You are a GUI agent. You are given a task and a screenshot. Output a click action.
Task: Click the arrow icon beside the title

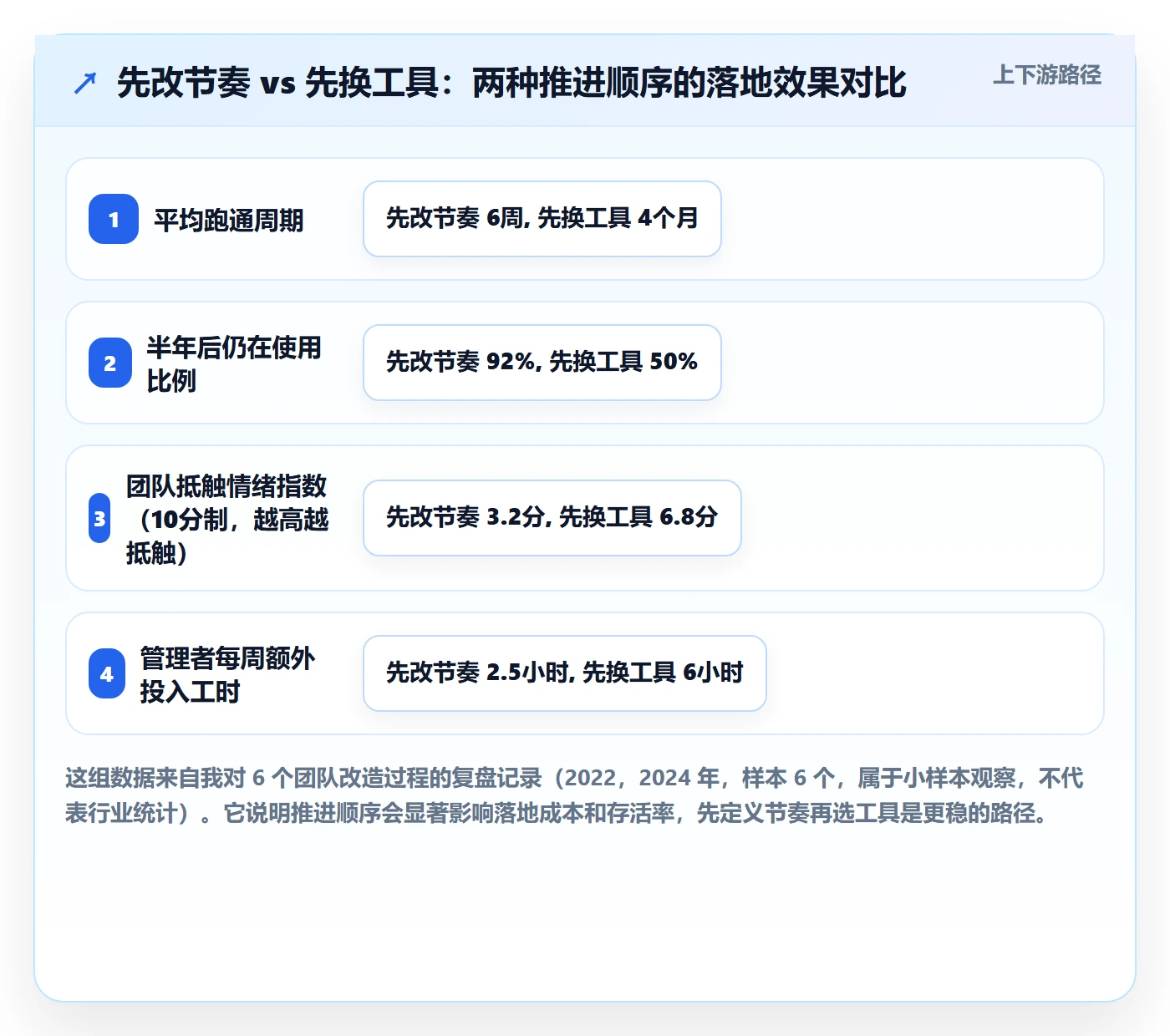tap(85, 83)
